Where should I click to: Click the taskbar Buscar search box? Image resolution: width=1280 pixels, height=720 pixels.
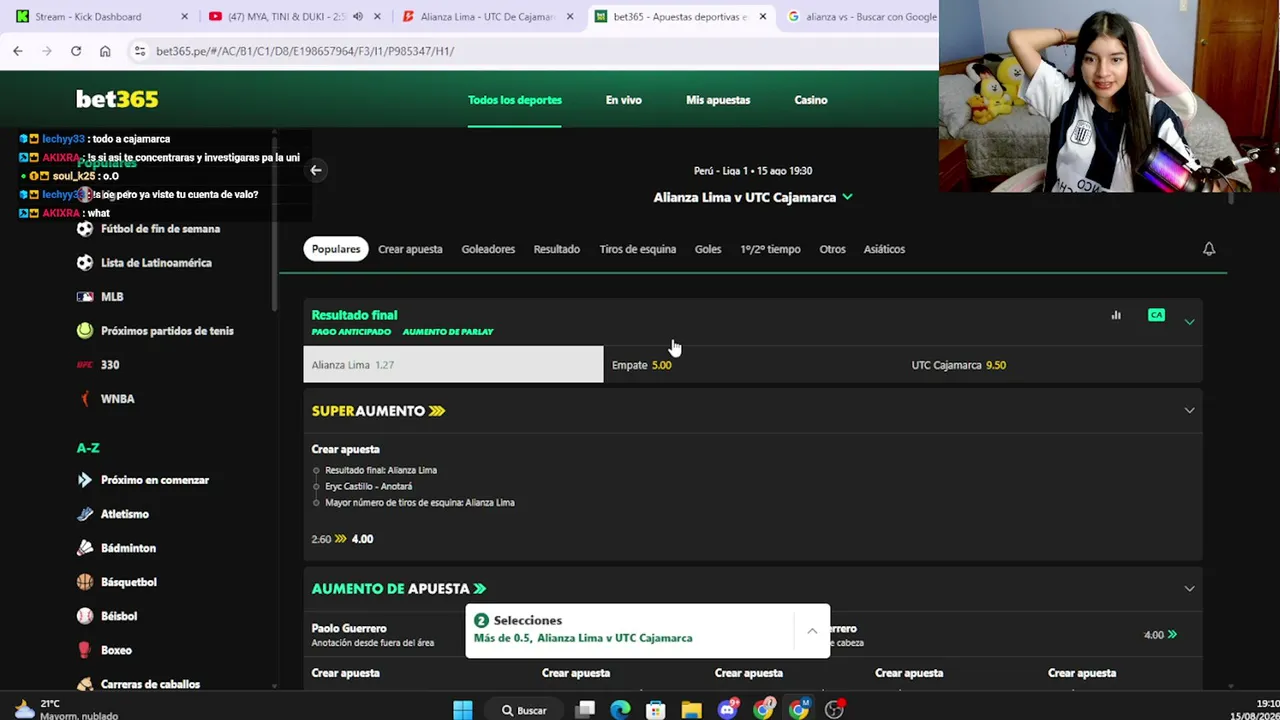tap(526, 710)
